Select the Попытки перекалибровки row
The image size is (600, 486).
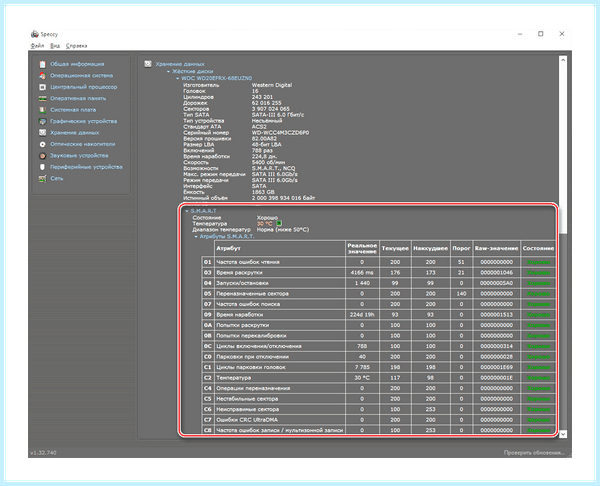378,336
